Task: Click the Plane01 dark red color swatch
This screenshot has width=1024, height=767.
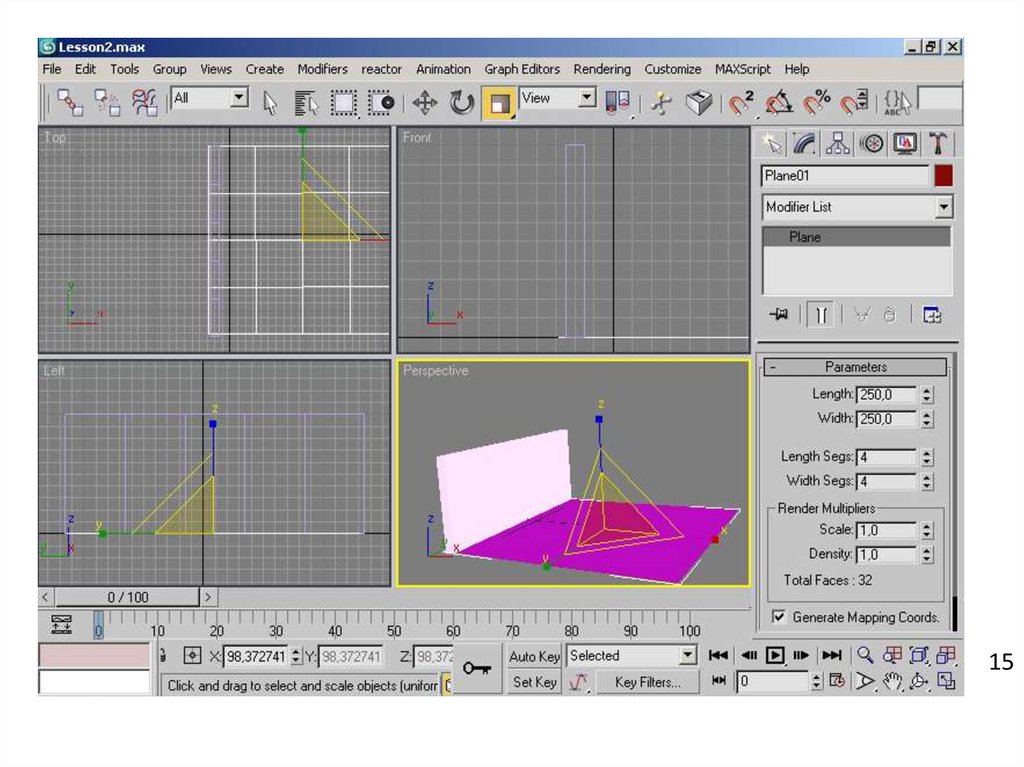Action: click(x=943, y=176)
